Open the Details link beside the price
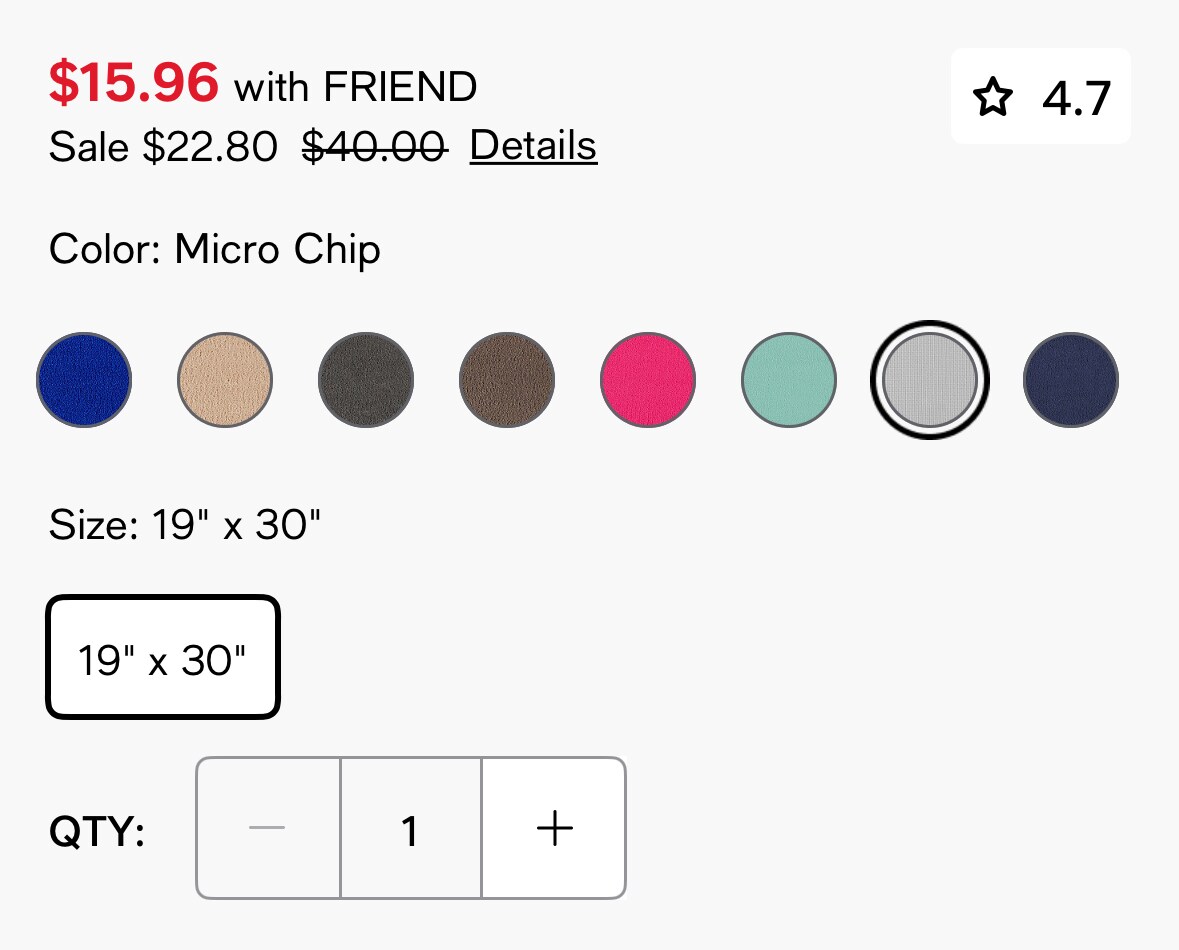This screenshot has width=1179, height=950. pyautogui.click(x=533, y=146)
